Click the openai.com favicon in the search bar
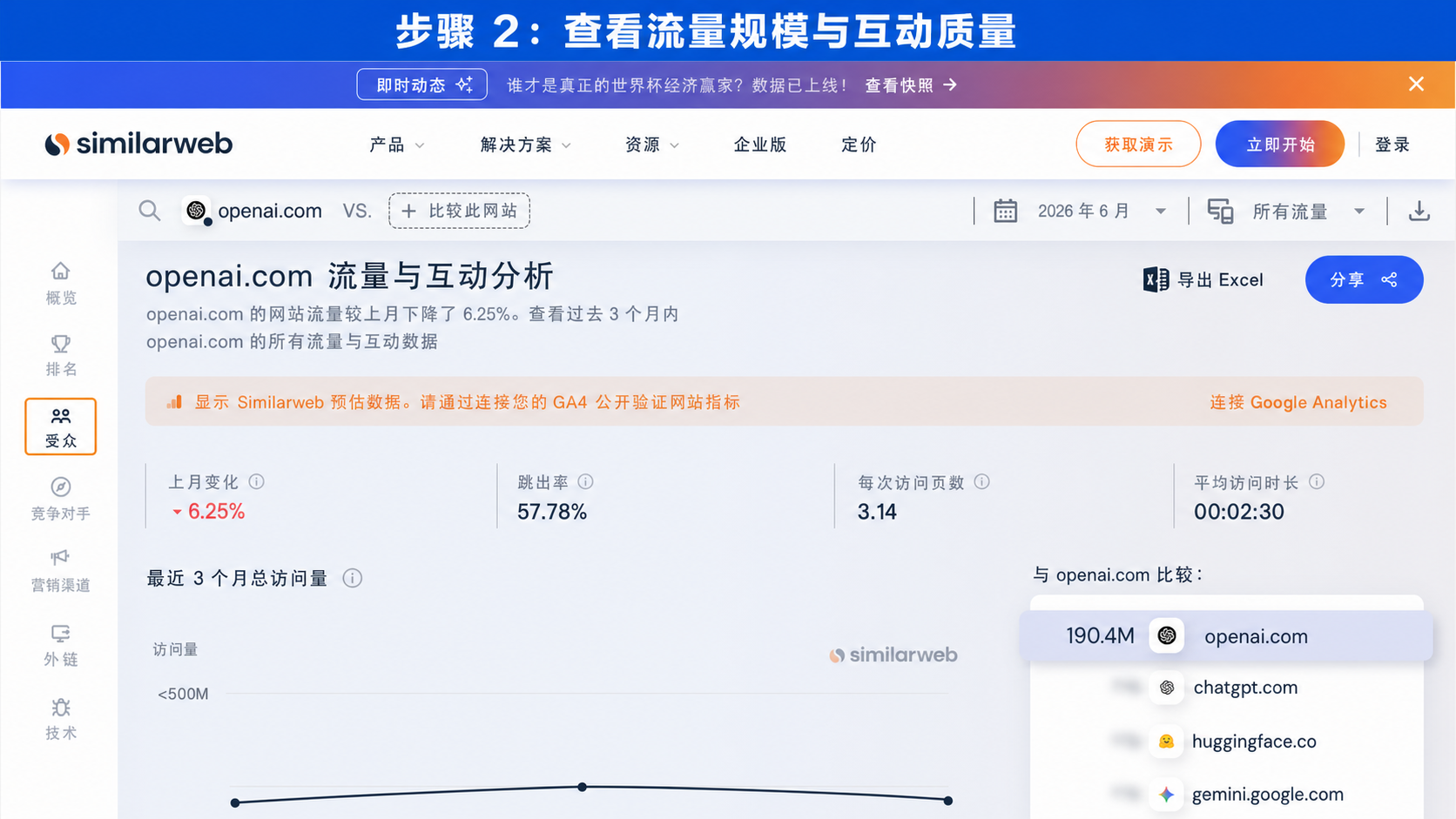The height and width of the screenshot is (819, 1456). 197,211
